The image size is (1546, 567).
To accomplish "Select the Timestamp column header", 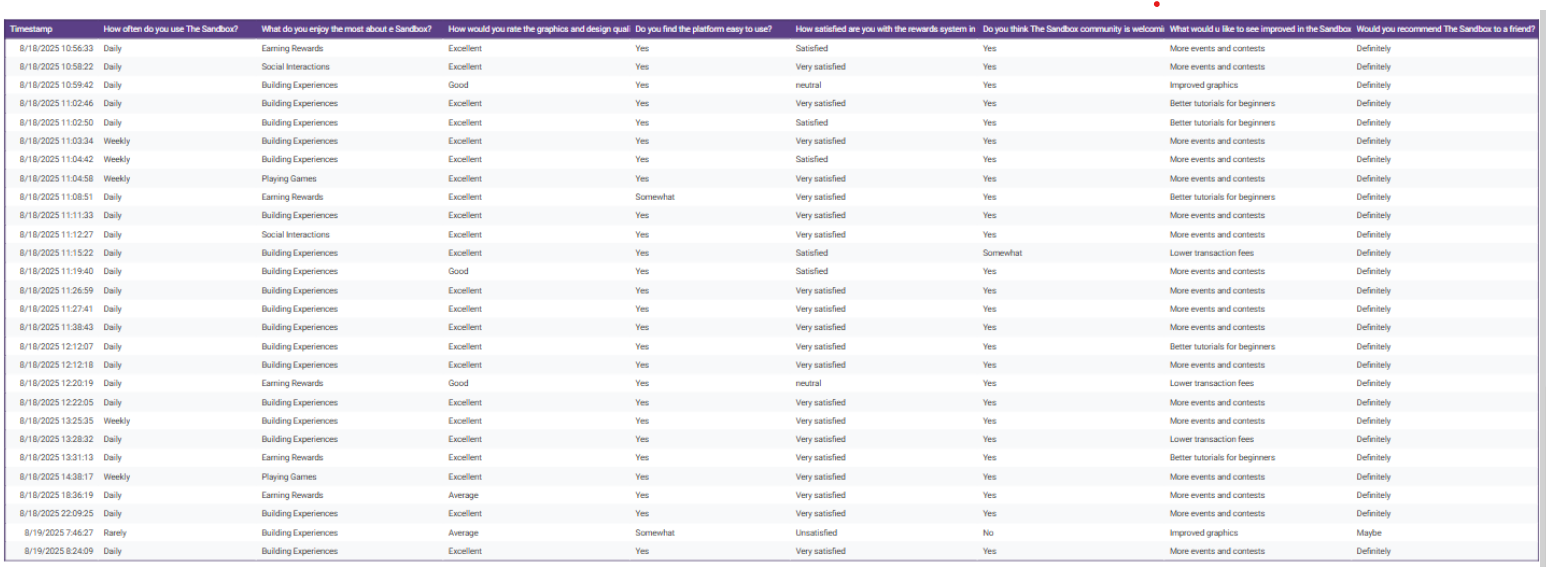I will (x=29, y=29).
